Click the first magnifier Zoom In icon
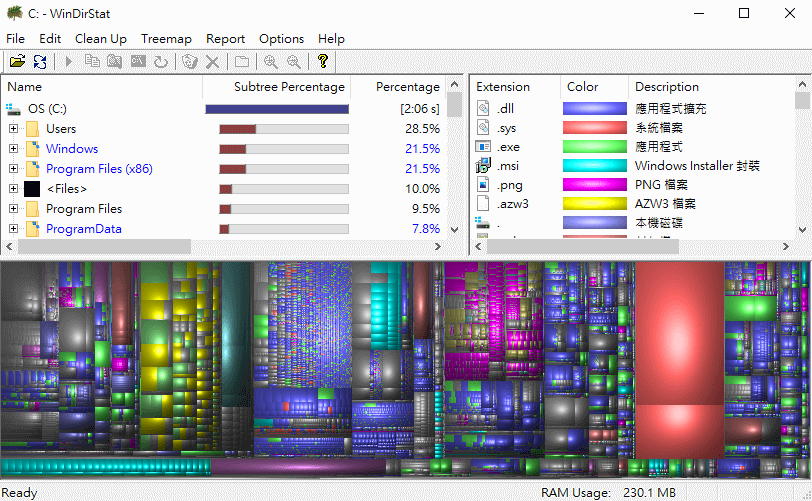The height and width of the screenshot is (501, 812). 270,62
